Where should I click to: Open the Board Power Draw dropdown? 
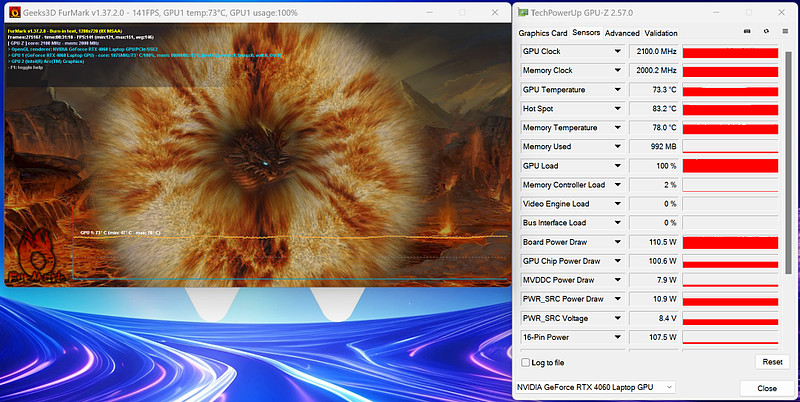pyautogui.click(x=617, y=242)
